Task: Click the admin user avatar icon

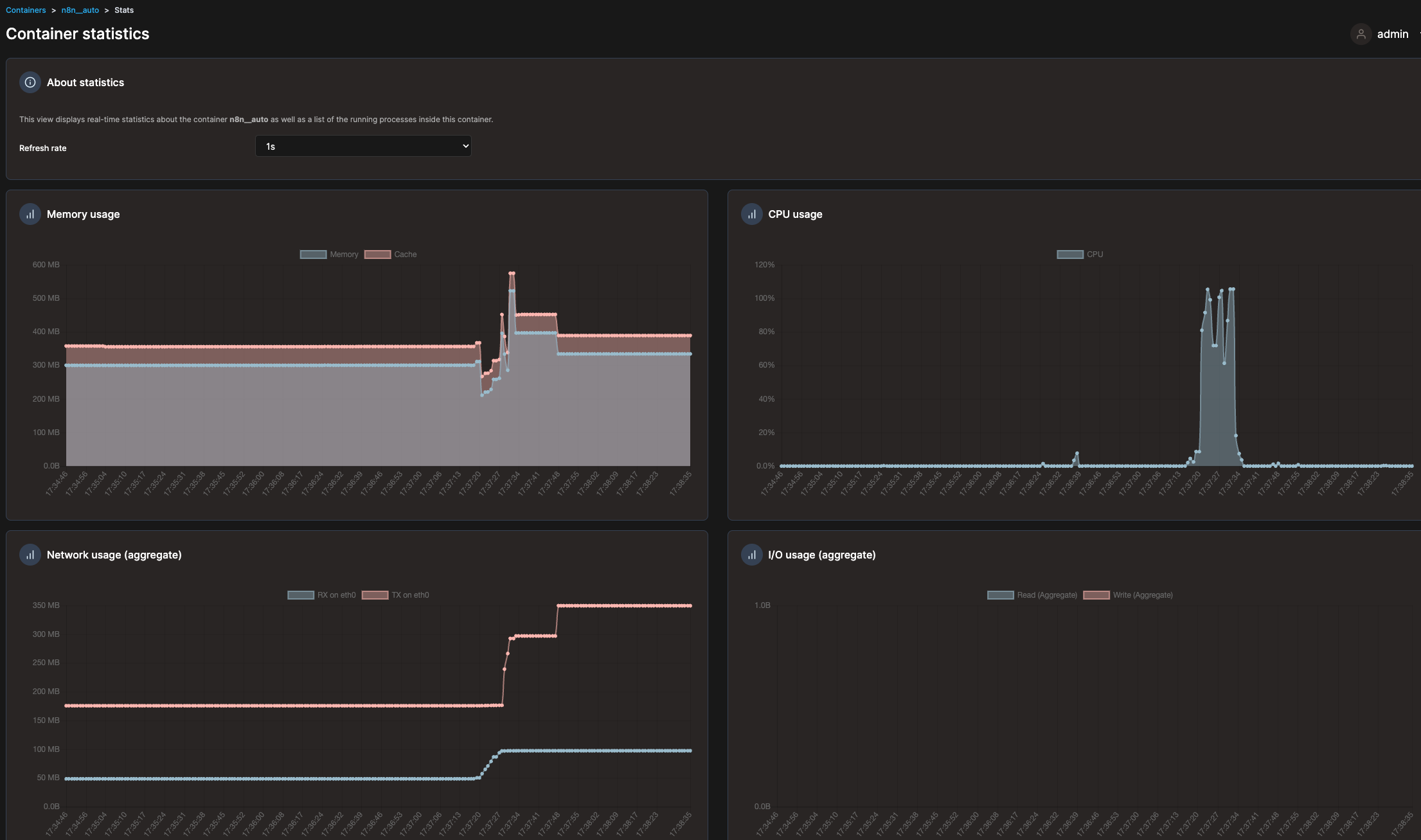Action: click(x=1361, y=34)
